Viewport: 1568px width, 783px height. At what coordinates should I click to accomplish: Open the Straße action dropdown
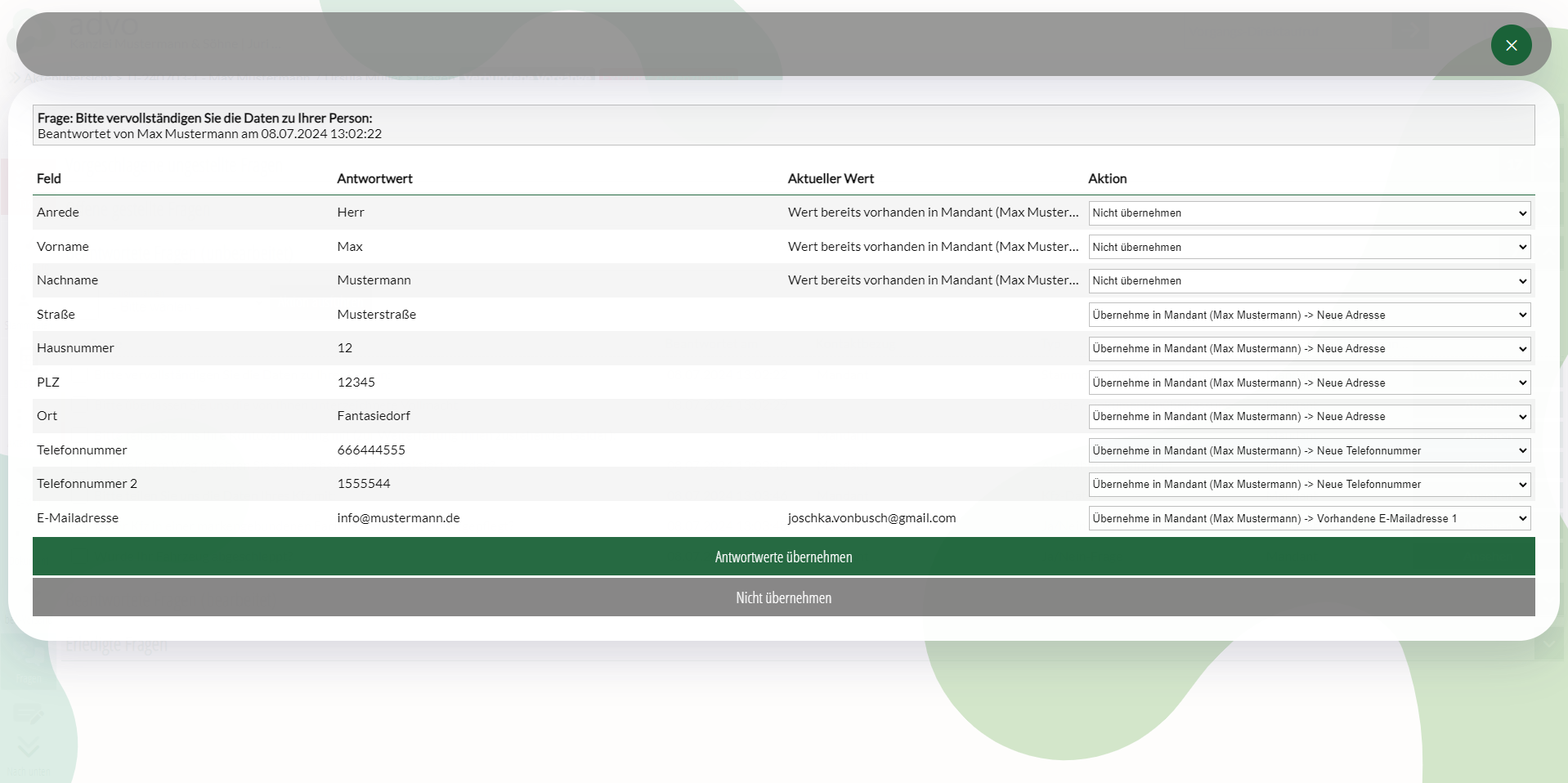pyautogui.click(x=1309, y=315)
